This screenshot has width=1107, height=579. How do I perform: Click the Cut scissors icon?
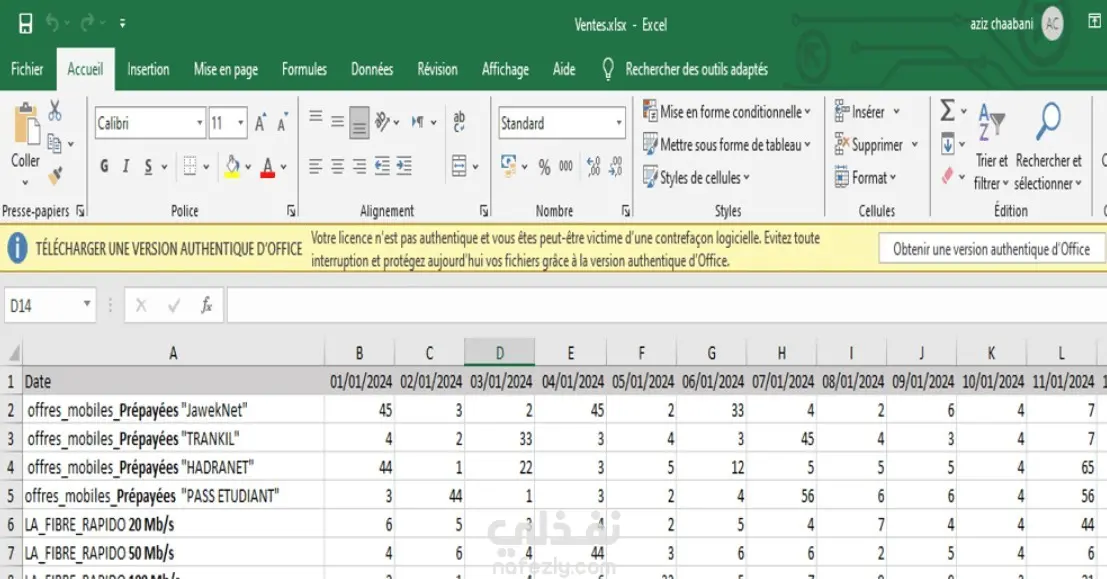(54, 110)
